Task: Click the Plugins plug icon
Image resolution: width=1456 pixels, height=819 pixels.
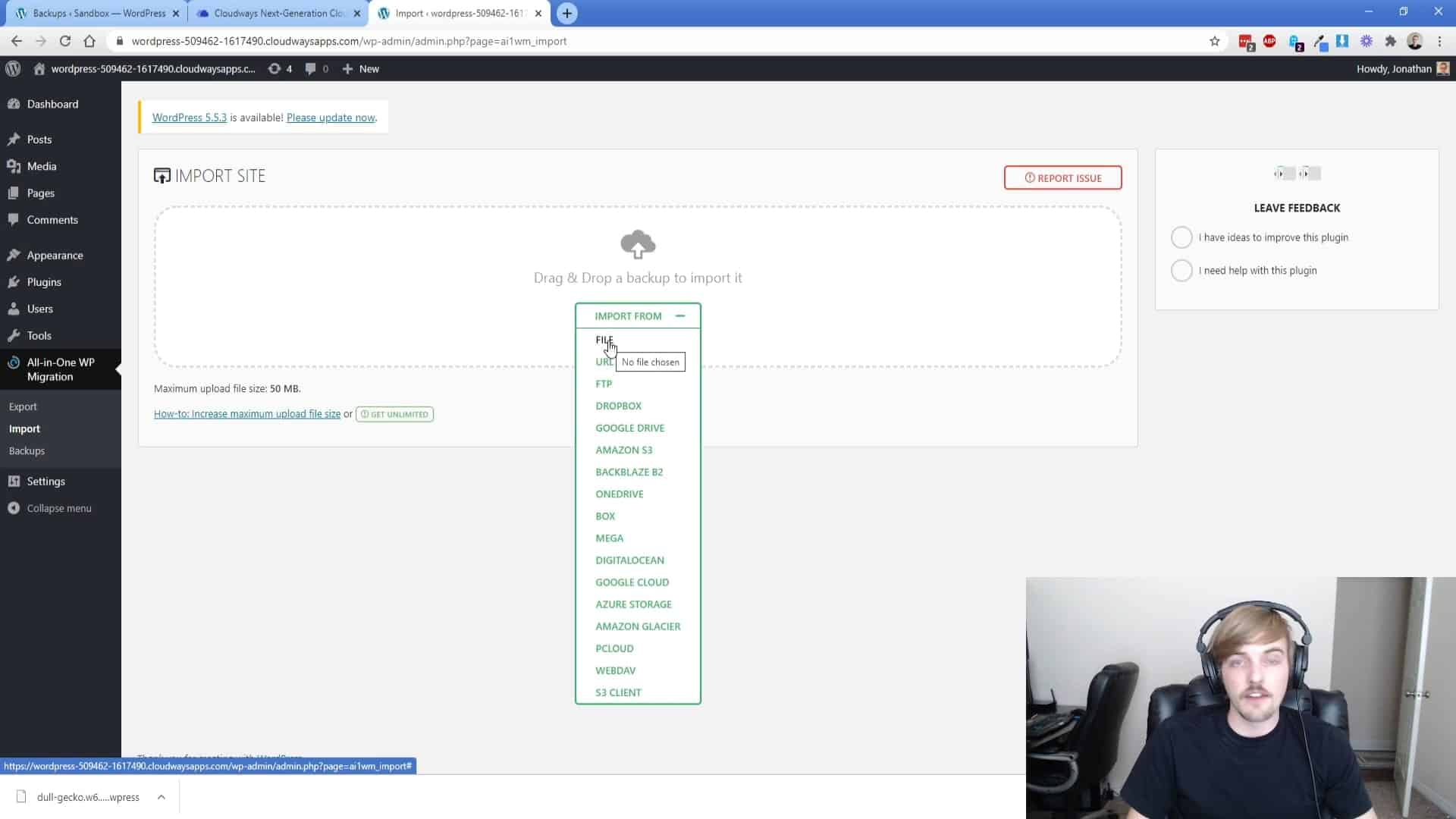Action: click(14, 282)
